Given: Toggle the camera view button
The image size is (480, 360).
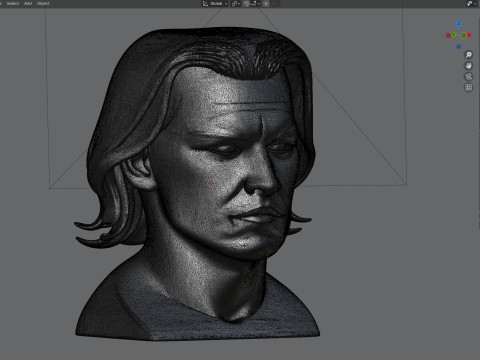Looking at the screenshot, I should point(469,77).
